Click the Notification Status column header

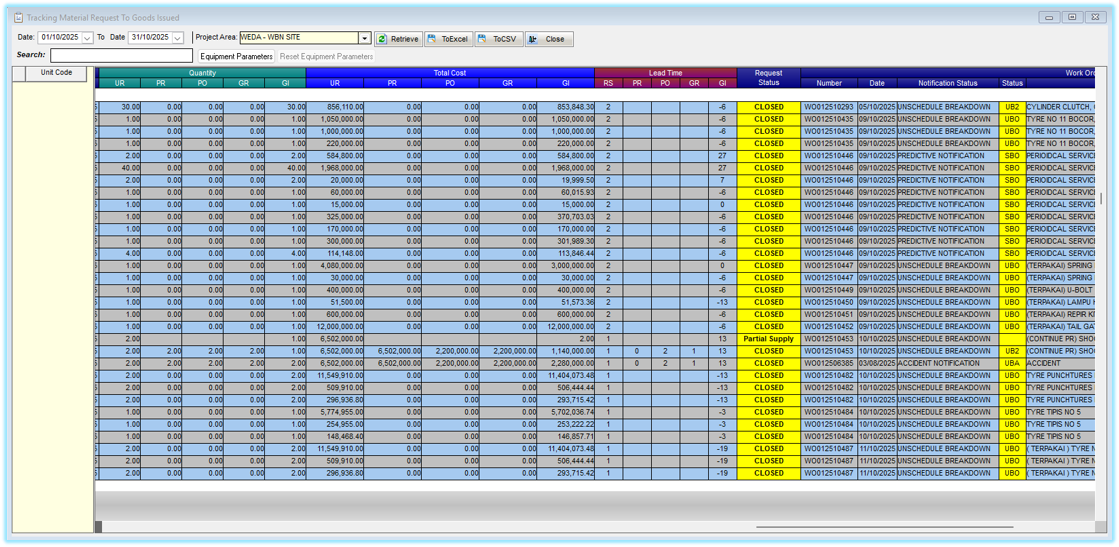tap(948, 84)
